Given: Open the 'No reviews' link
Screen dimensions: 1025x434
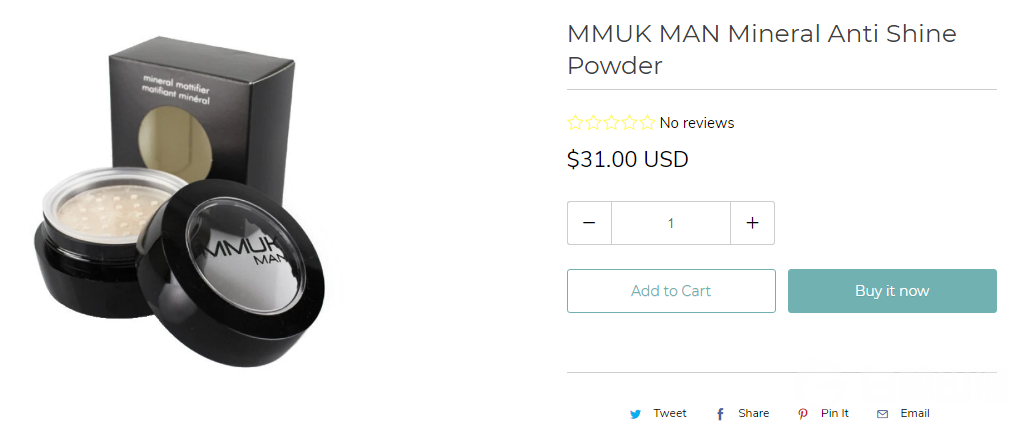Looking at the screenshot, I should pyautogui.click(x=697, y=123).
